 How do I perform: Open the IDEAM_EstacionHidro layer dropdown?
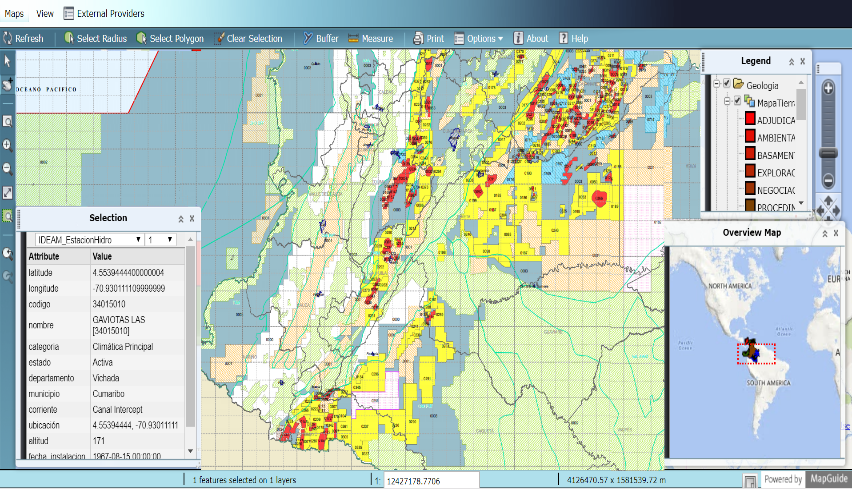(x=90, y=240)
